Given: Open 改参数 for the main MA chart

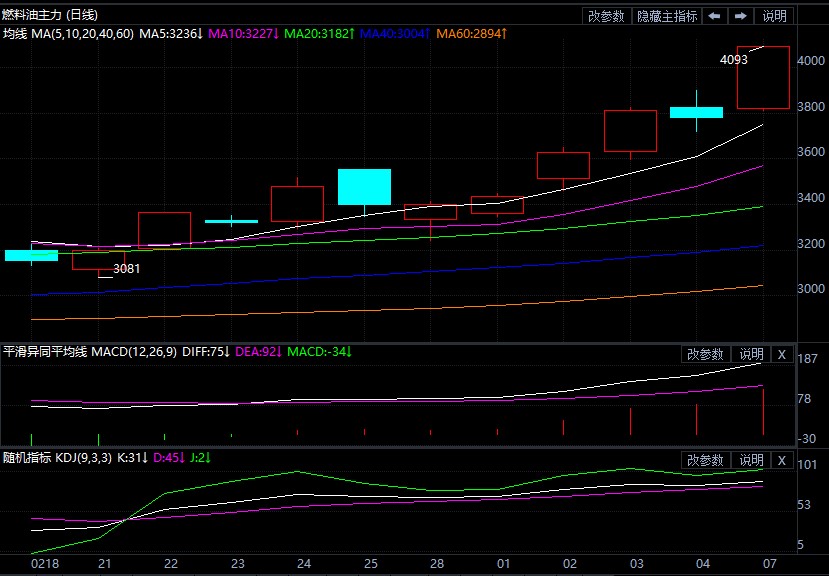Looking at the screenshot, I should (x=606, y=16).
